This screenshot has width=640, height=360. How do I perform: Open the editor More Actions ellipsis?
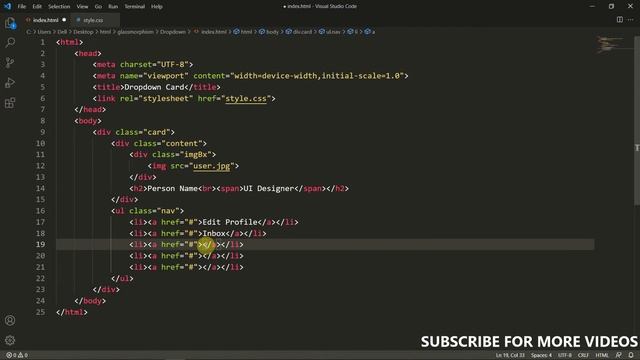[x=631, y=20]
